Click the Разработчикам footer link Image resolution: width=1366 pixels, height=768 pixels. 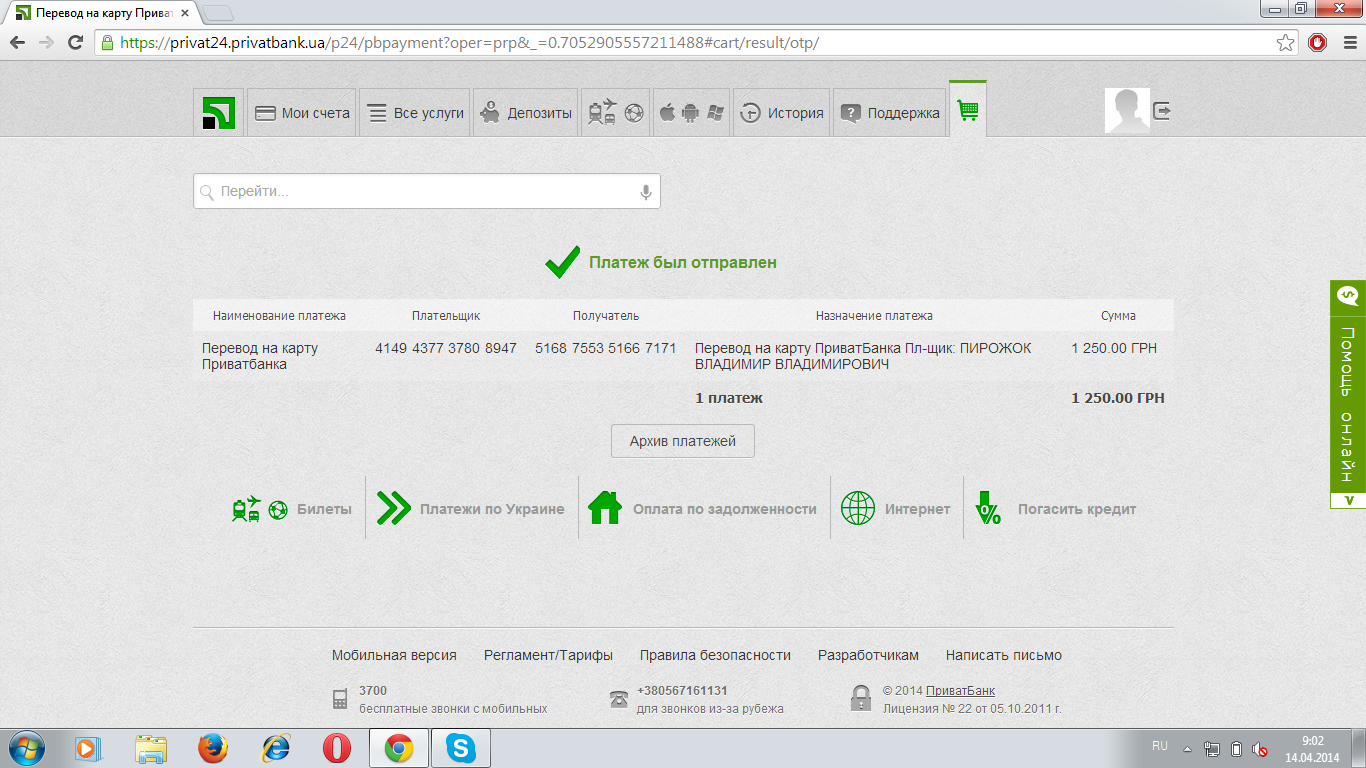coord(868,655)
